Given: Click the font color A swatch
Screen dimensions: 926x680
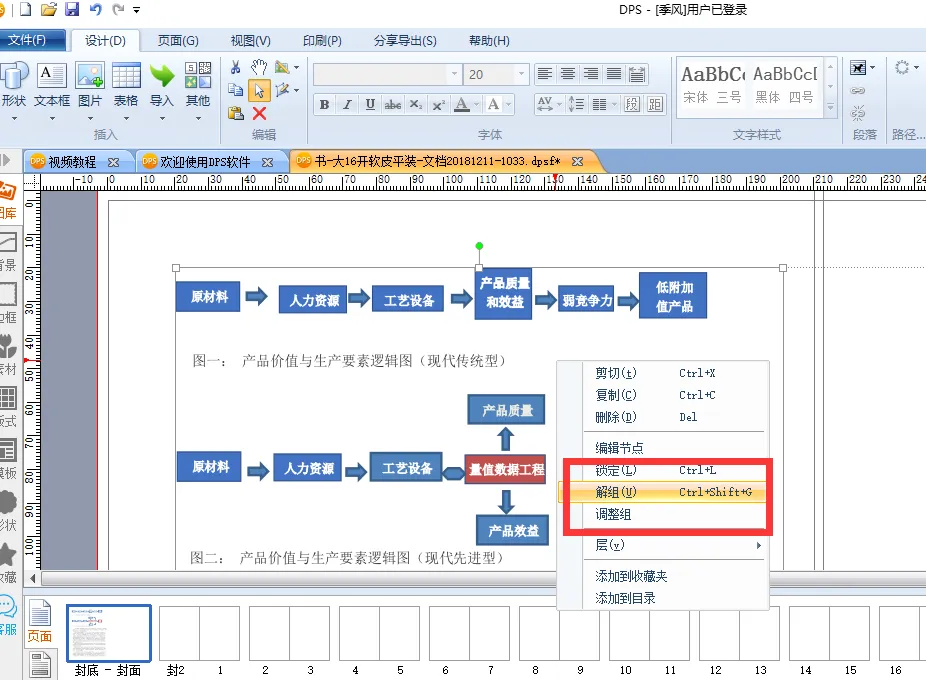Looking at the screenshot, I should pos(461,104).
